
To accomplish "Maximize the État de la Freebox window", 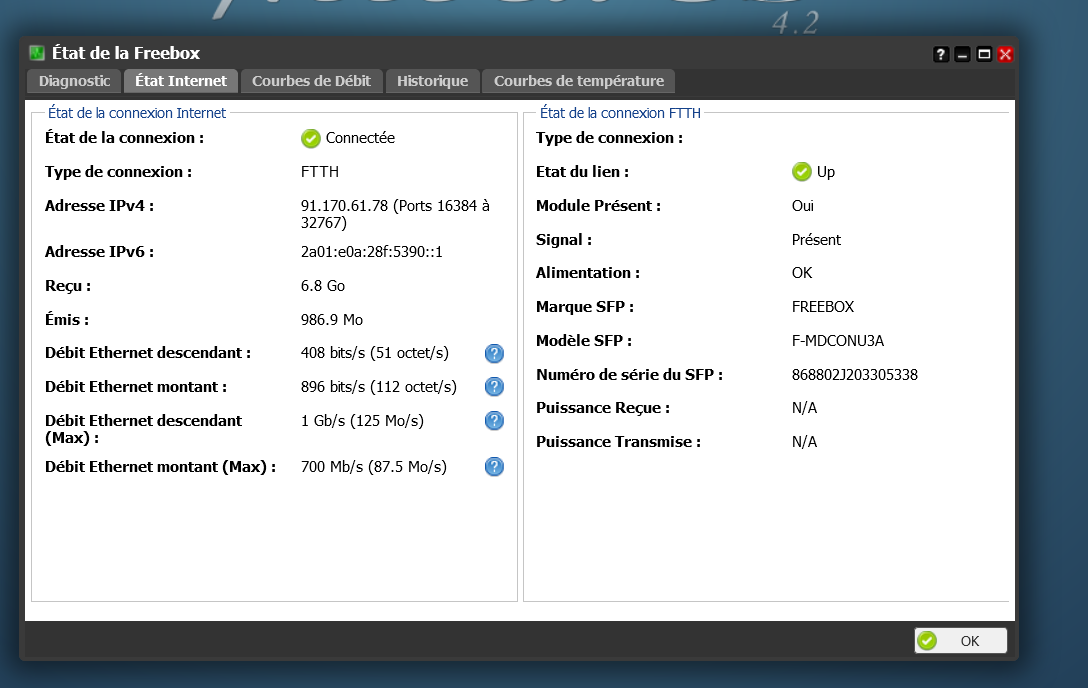I will [984, 54].
